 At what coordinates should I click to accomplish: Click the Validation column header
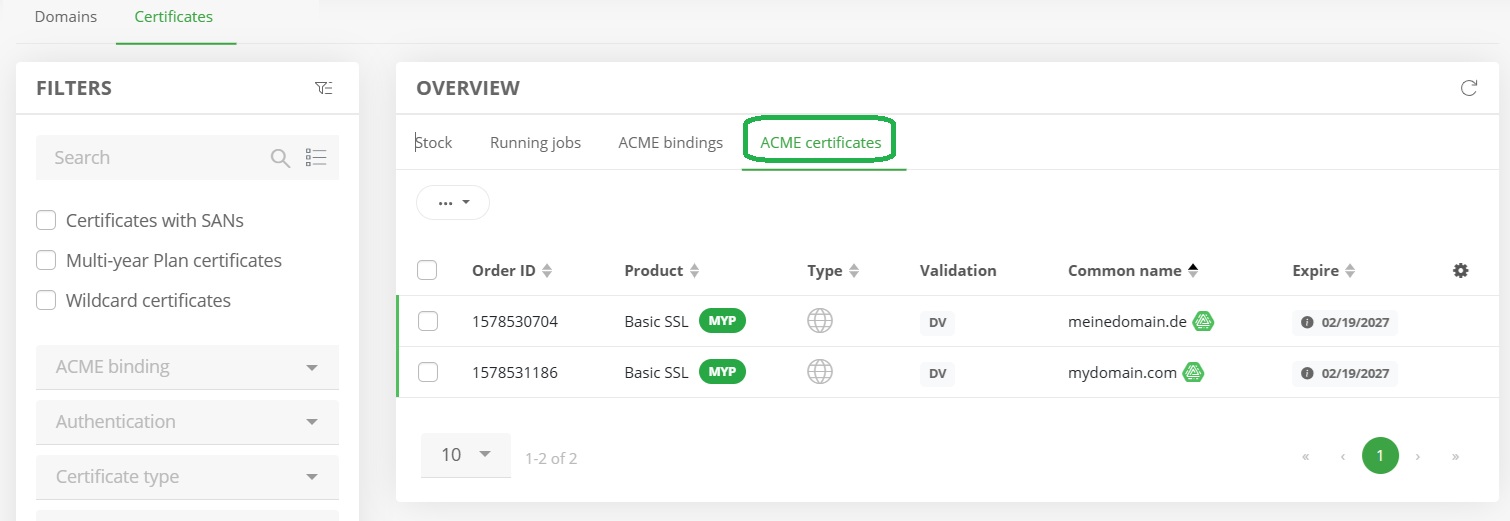pos(958,270)
